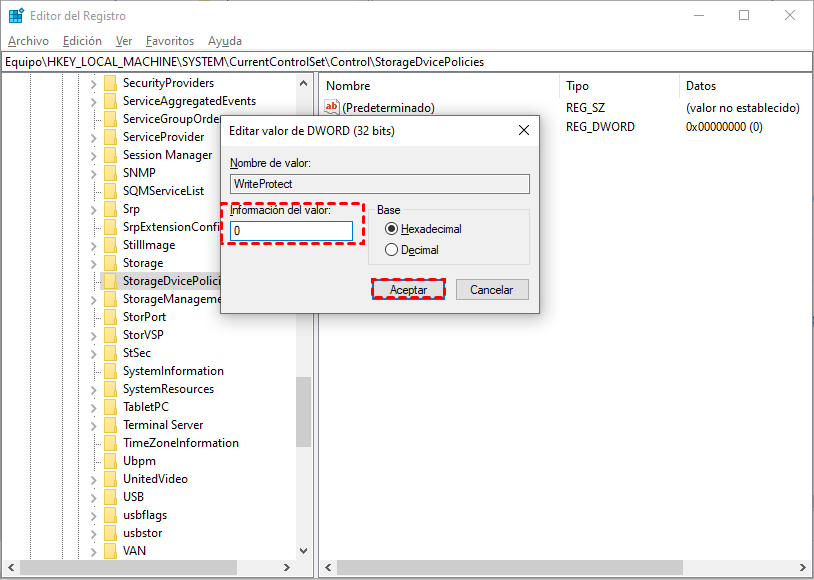Screen dimensions: 814x580
Task: Click the Ubpm folder icon
Action: click(x=110, y=461)
